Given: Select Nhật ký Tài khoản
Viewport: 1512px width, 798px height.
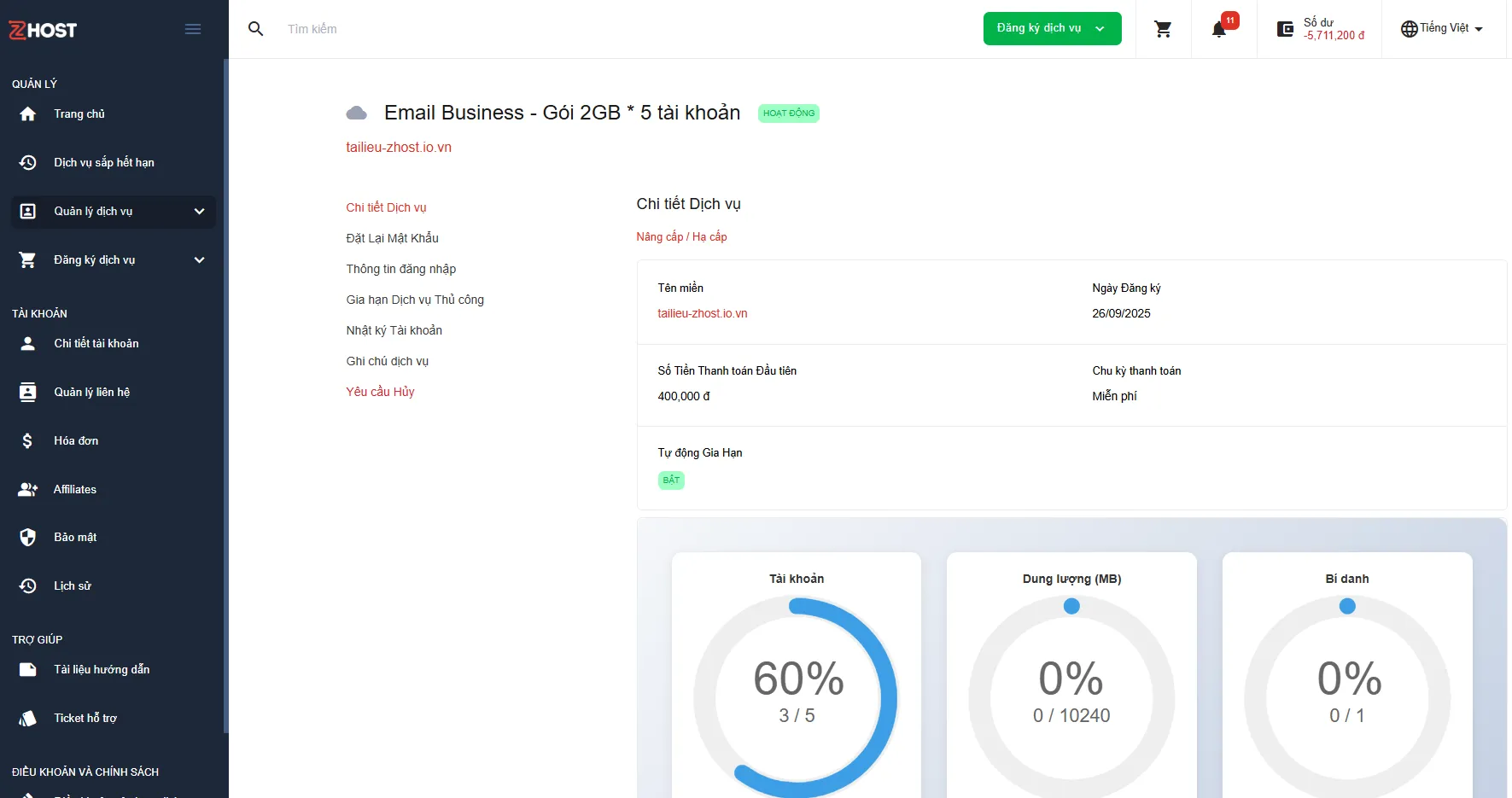Looking at the screenshot, I should coord(394,330).
